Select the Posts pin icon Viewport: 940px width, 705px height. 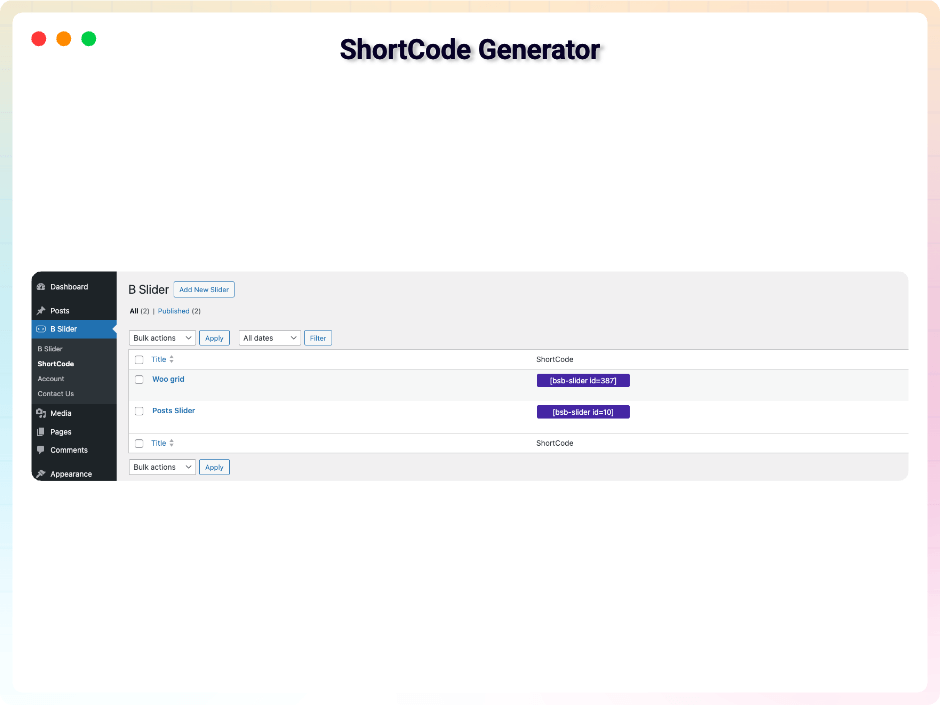[42, 310]
